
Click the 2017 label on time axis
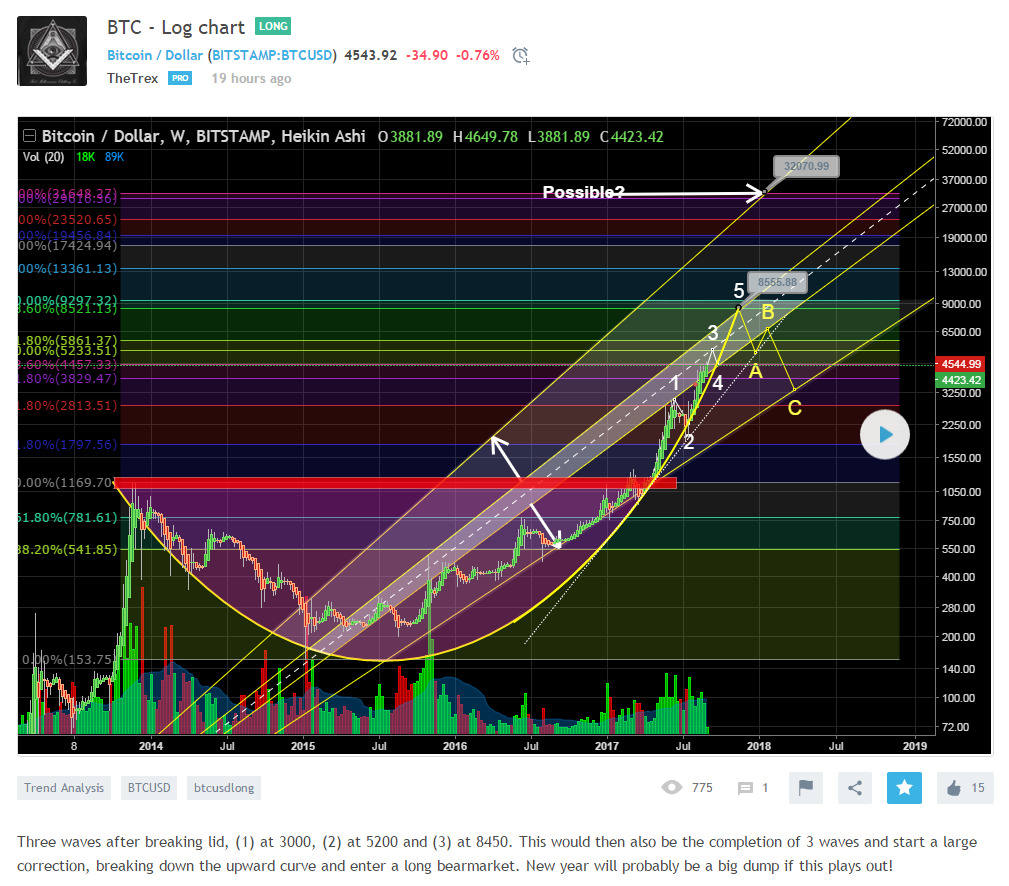point(607,746)
